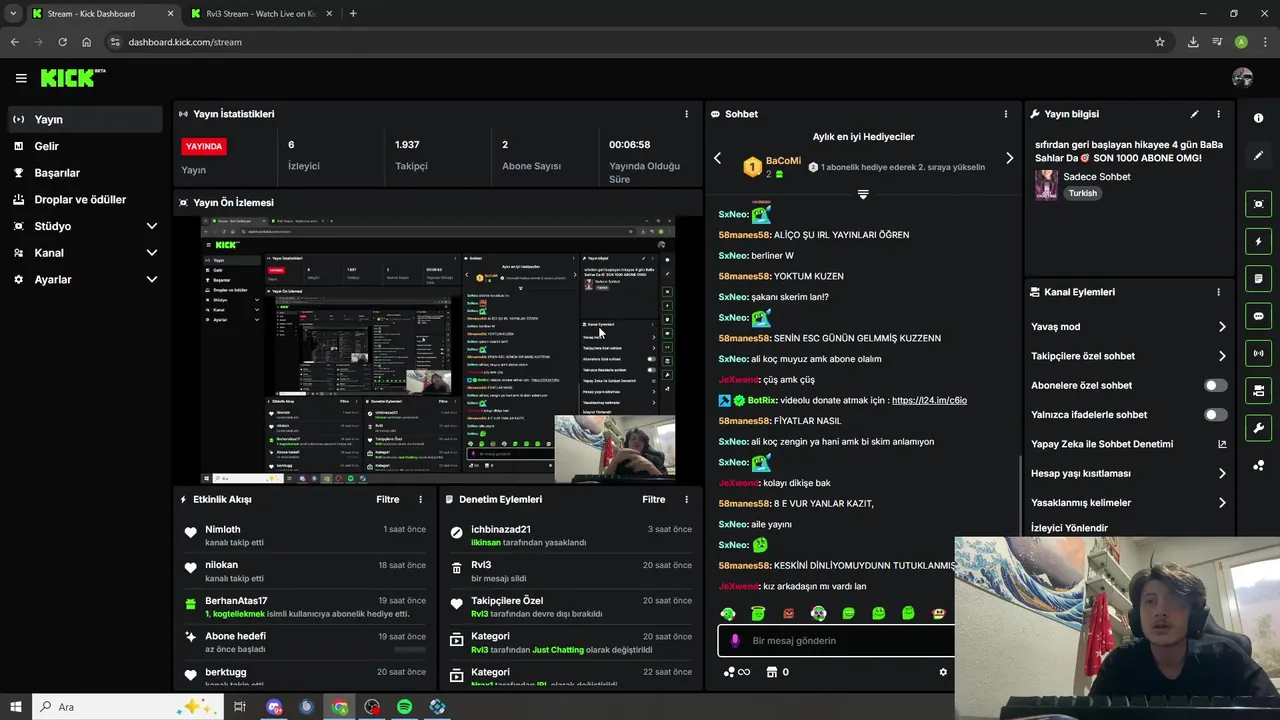The width and height of the screenshot is (1280, 720).
Task: Show next top gifter with right arrow
Action: click(1009, 158)
